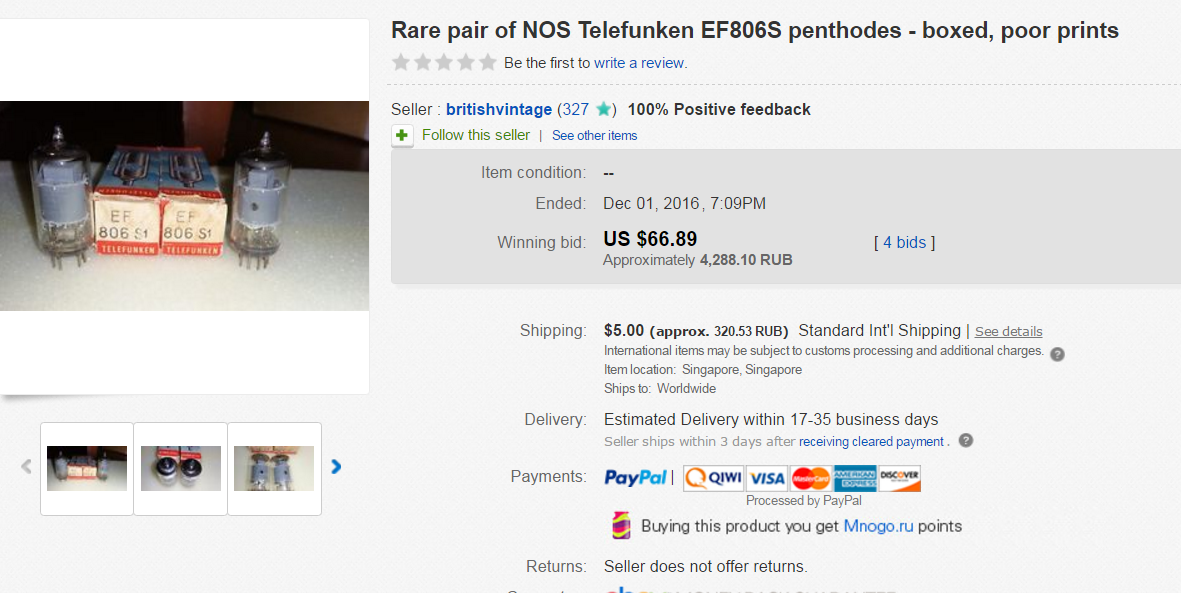The image size is (1181, 593).
Task: Click the Discover card icon
Action: pyautogui.click(x=900, y=478)
